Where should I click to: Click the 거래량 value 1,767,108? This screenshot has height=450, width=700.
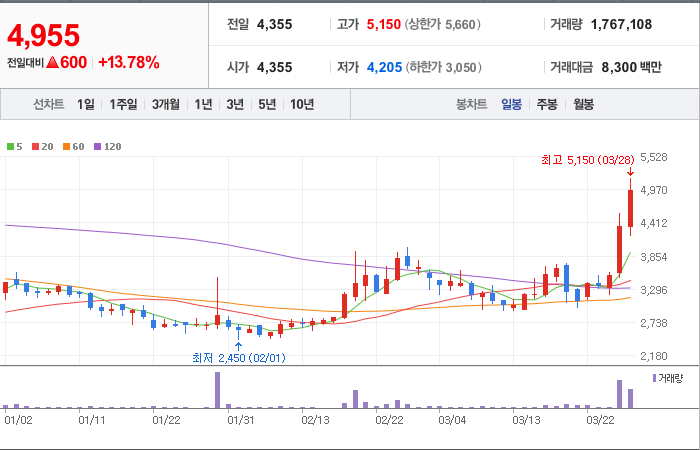click(x=621, y=24)
